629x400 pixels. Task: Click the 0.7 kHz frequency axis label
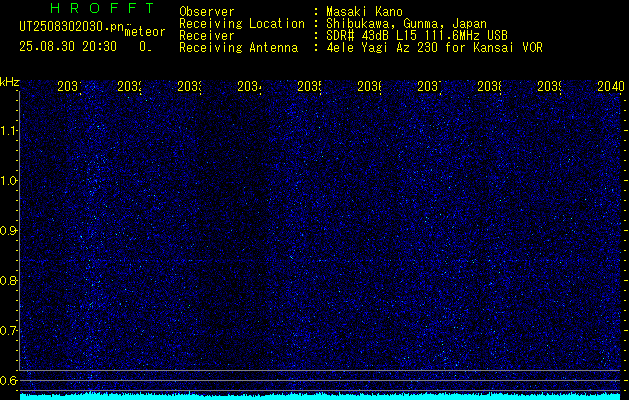point(9,331)
